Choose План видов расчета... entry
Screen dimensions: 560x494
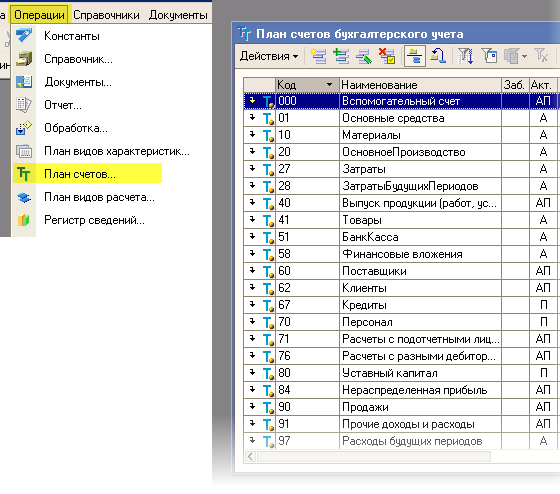click(99, 197)
